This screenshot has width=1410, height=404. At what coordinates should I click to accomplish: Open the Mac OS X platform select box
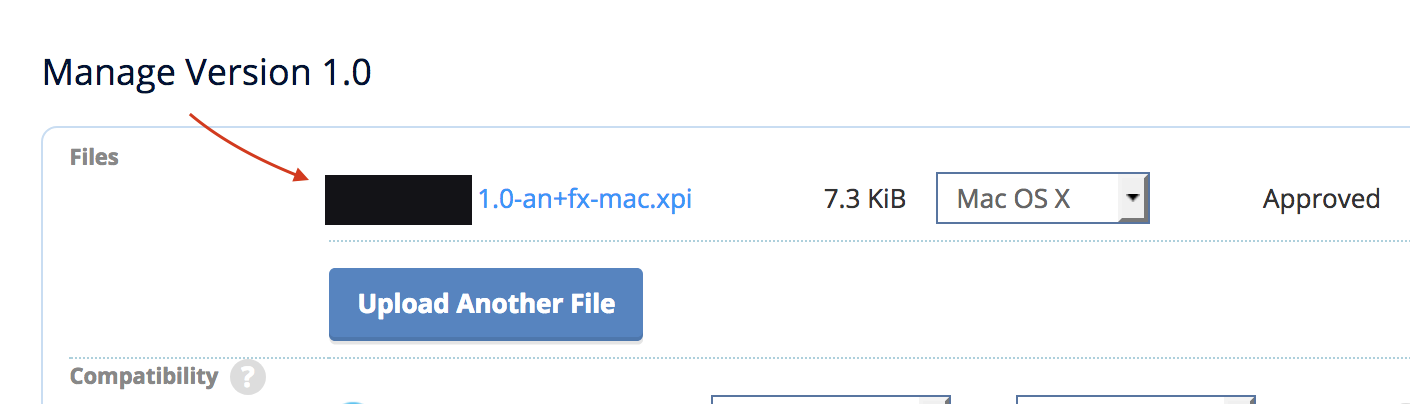1042,198
